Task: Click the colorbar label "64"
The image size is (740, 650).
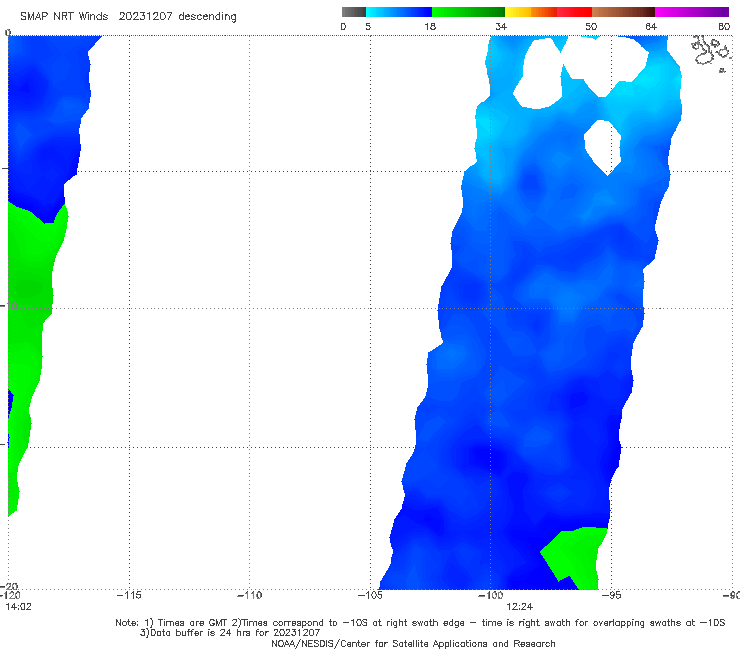Action: [x=651, y=27]
